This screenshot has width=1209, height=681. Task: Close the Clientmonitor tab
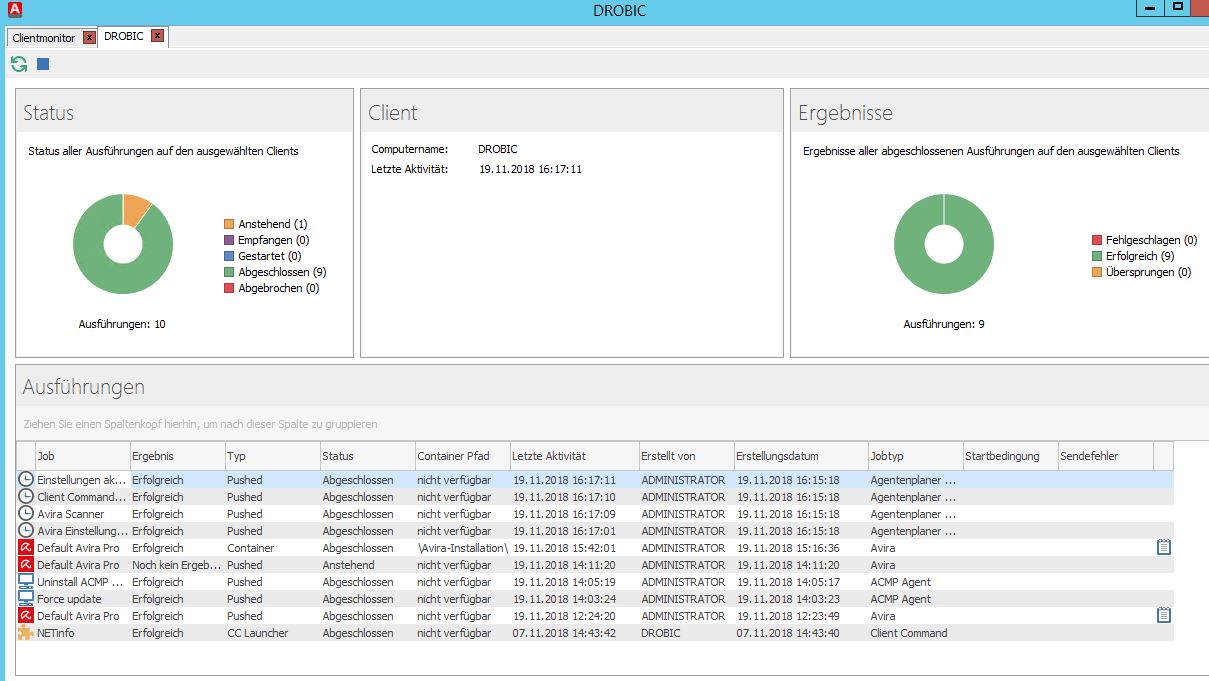(x=89, y=38)
